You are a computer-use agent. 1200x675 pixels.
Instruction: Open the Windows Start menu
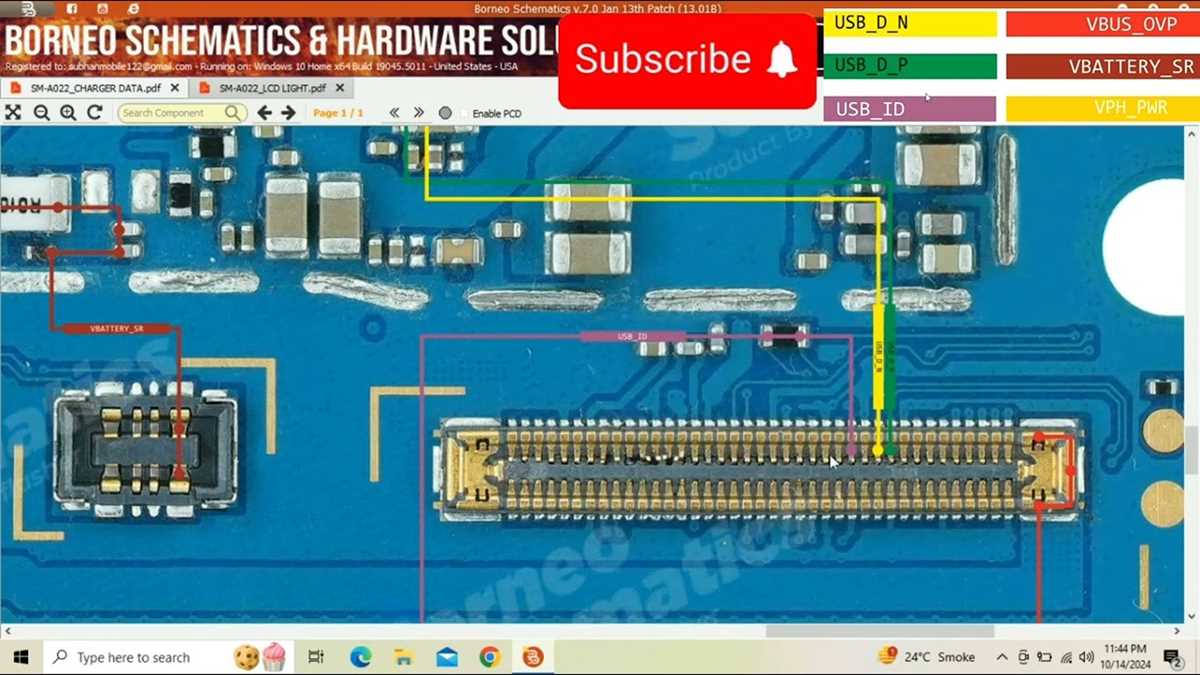(x=21, y=657)
